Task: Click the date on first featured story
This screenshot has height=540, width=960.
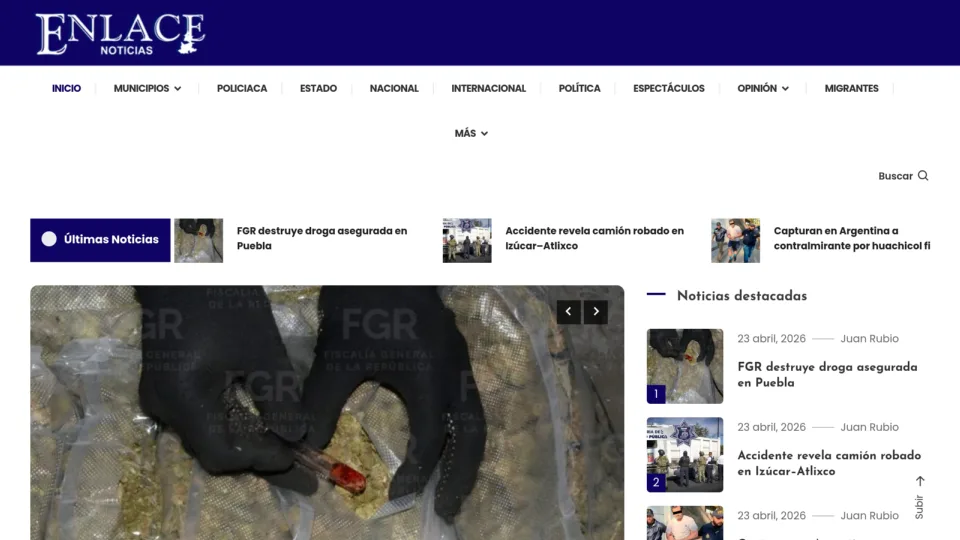Action: tap(771, 339)
